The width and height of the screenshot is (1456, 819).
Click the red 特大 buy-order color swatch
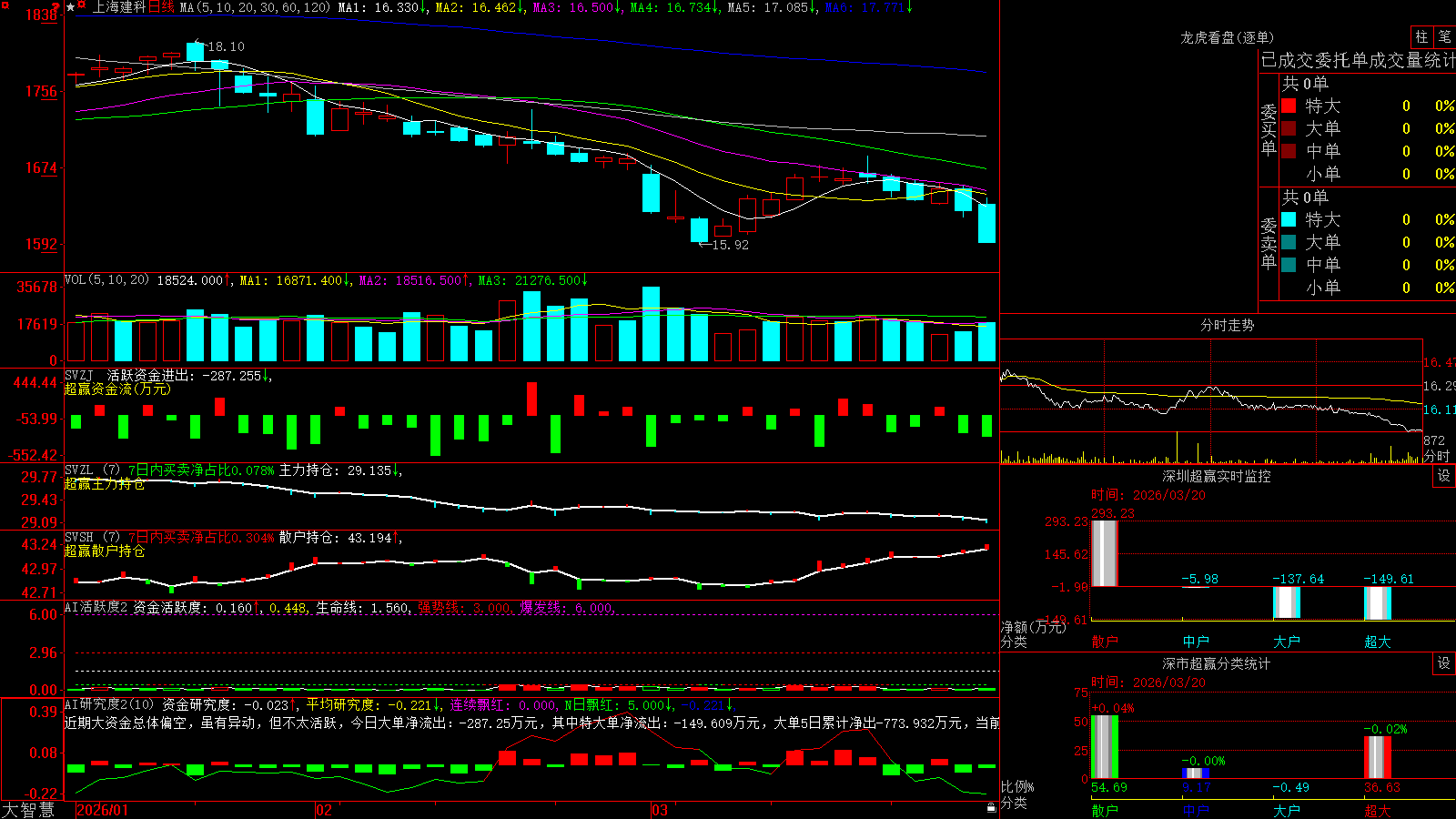point(1289,106)
